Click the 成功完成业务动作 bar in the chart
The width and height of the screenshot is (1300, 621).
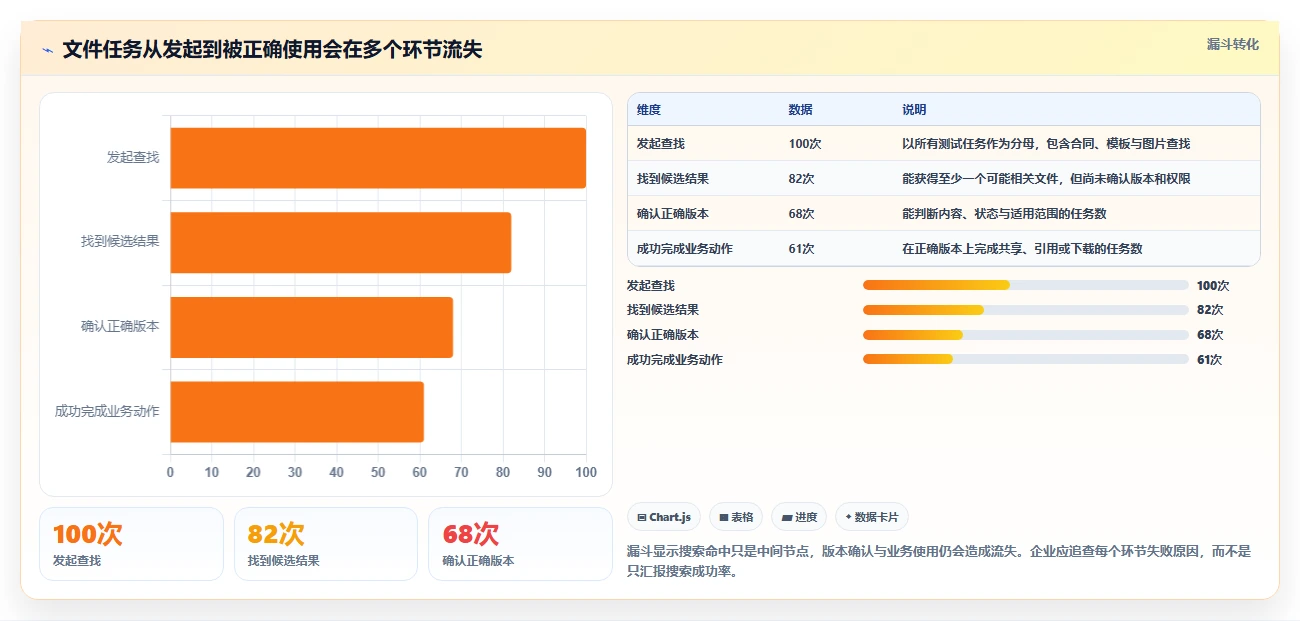297,411
